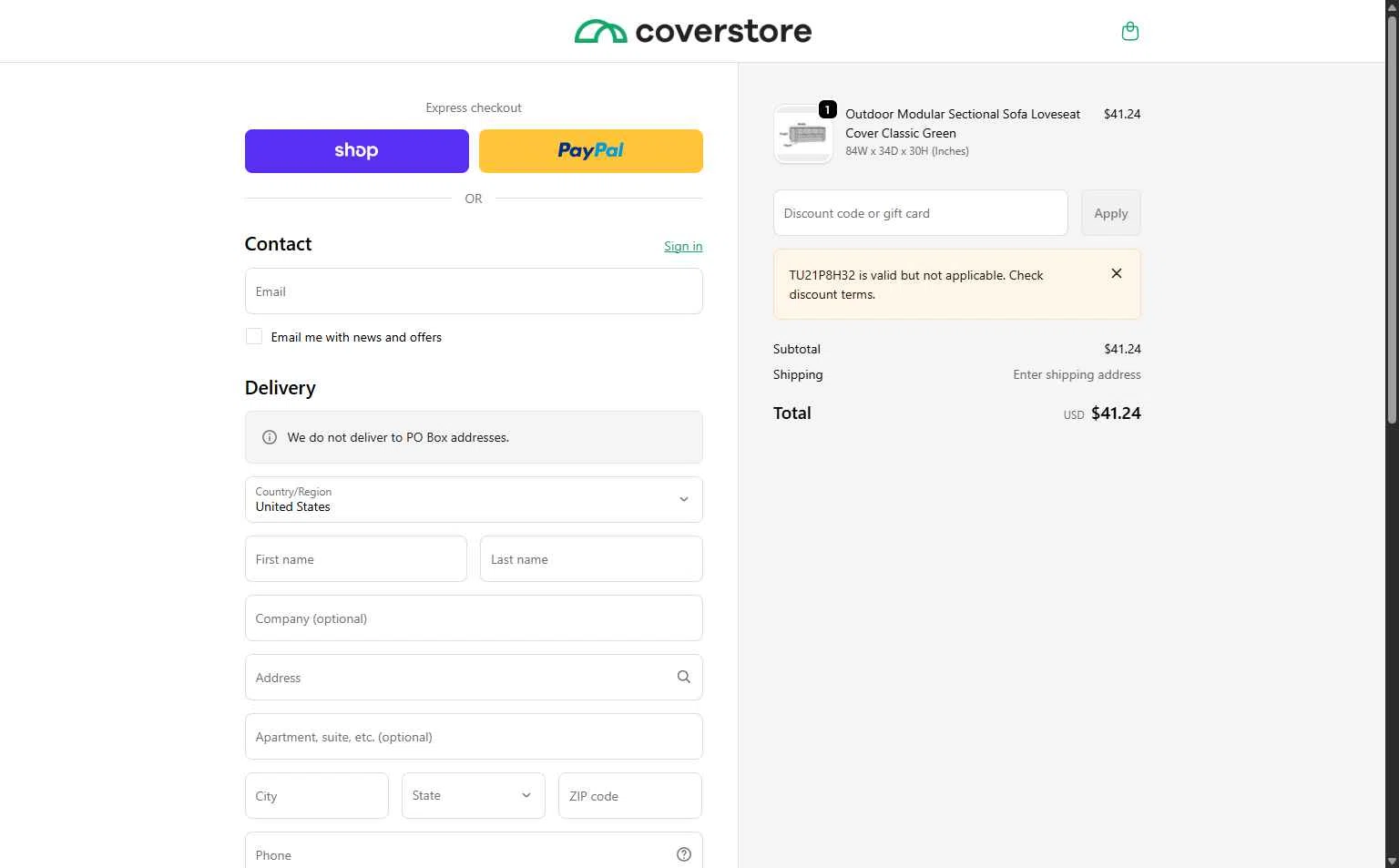
Task: Click into the First name field
Action: click(x=356, y=558)
